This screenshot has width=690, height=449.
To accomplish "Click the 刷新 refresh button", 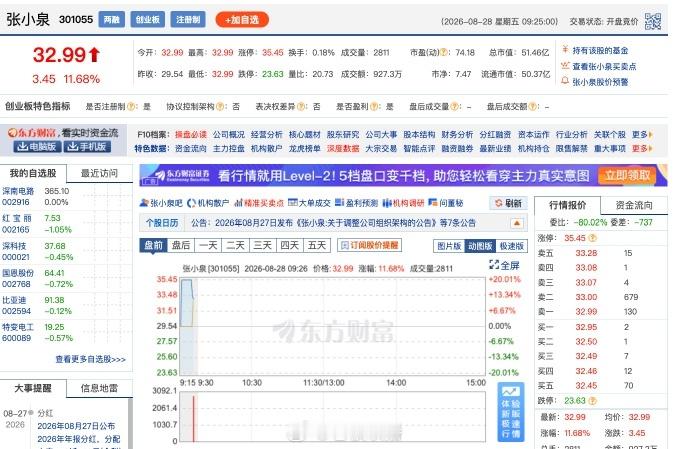I will click(508, 203).
